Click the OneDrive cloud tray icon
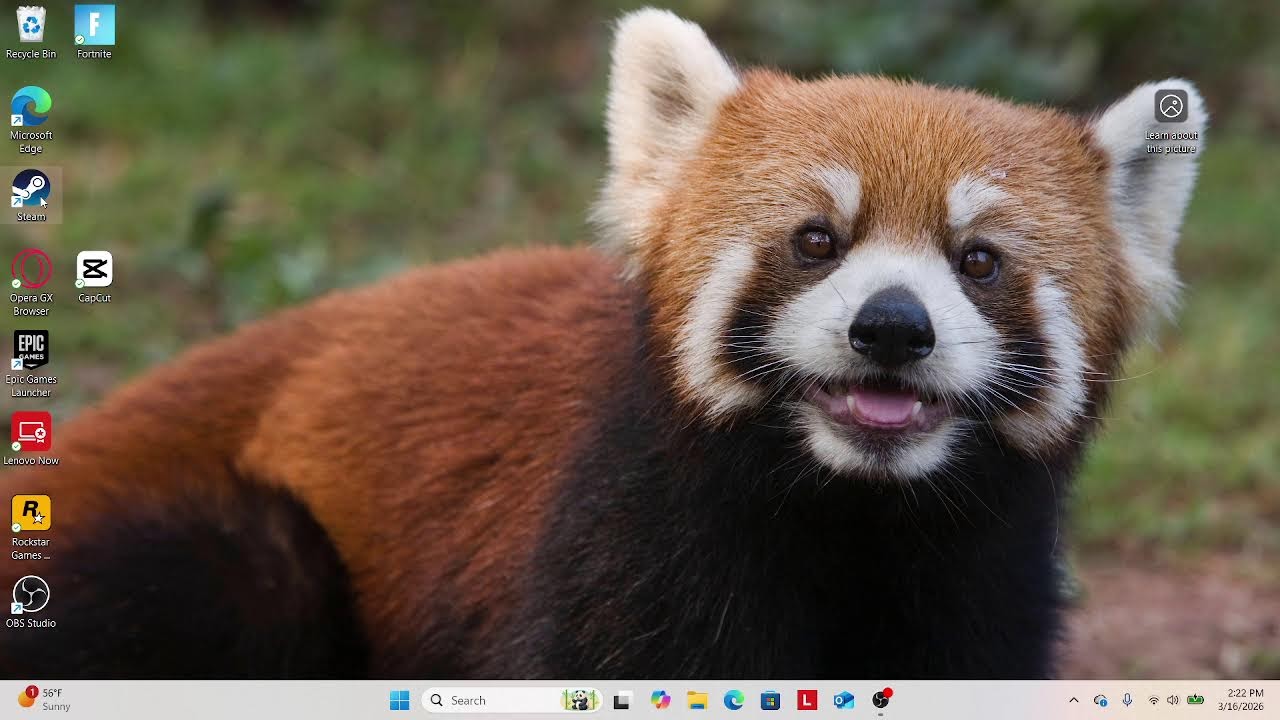The image size is (1280, 720). point(1101,700)
